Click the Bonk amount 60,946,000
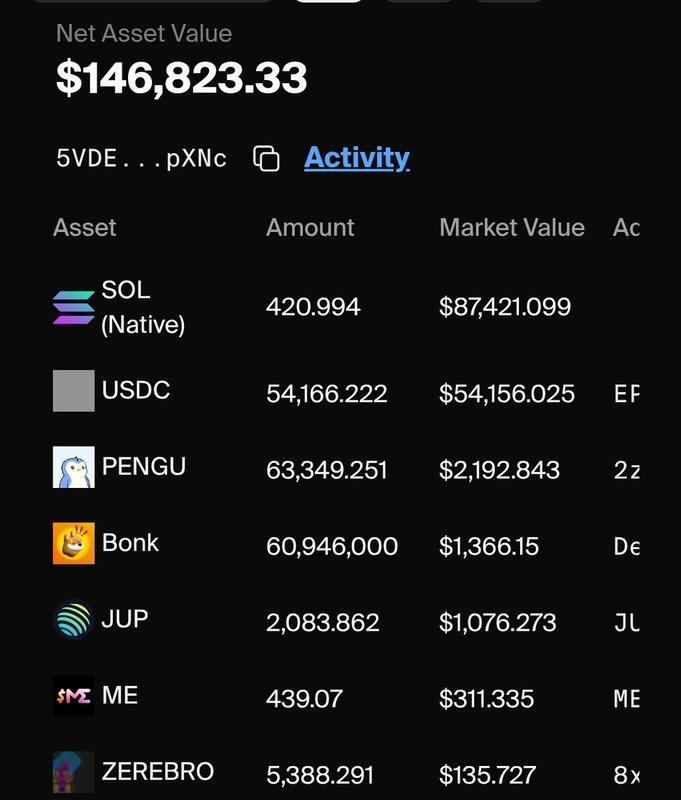681x800 pixels. tap(332, 546)
